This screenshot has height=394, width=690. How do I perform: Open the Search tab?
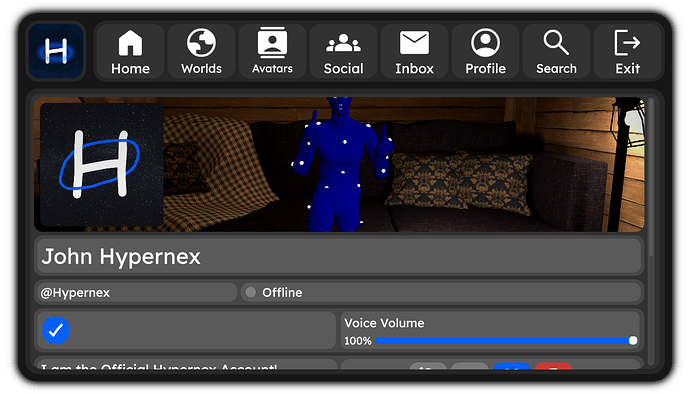pos(557,52)
